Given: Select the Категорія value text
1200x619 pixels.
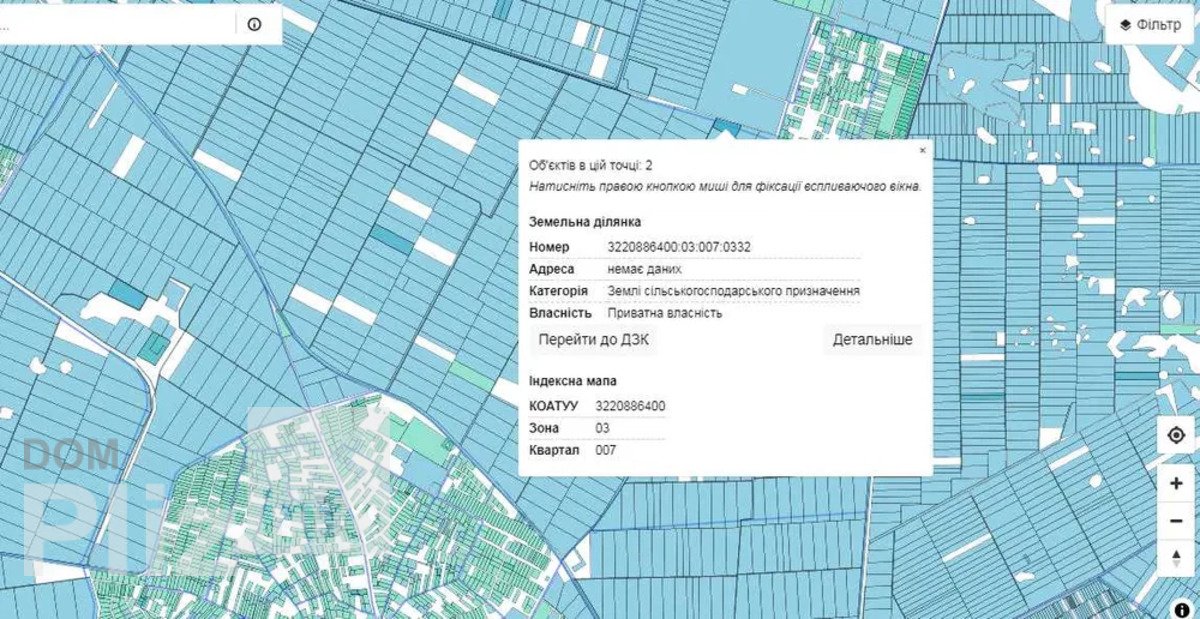Looking at the screenshot, I should pos(733,291).
